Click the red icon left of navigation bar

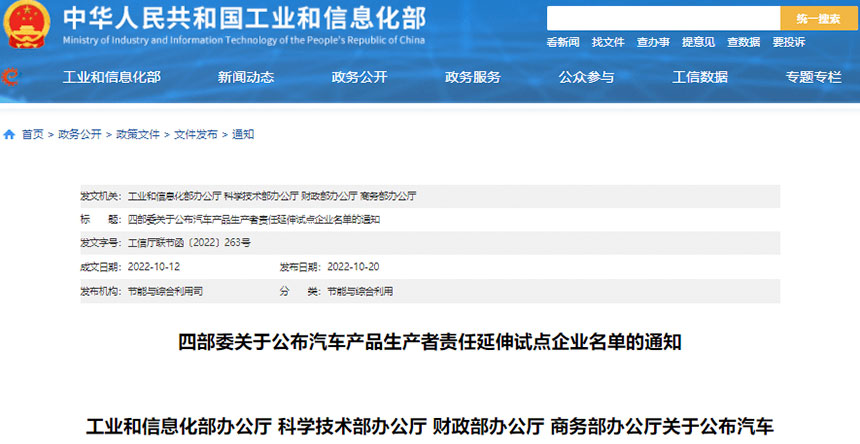click(10, 77)
